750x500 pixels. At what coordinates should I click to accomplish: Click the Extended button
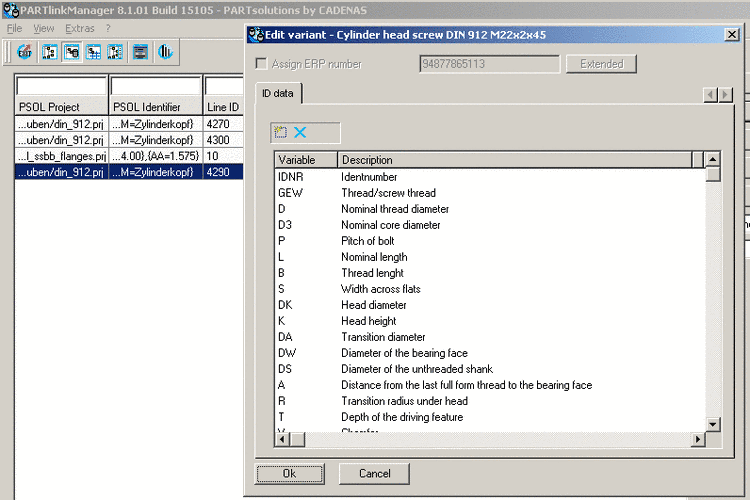[601, 64]
